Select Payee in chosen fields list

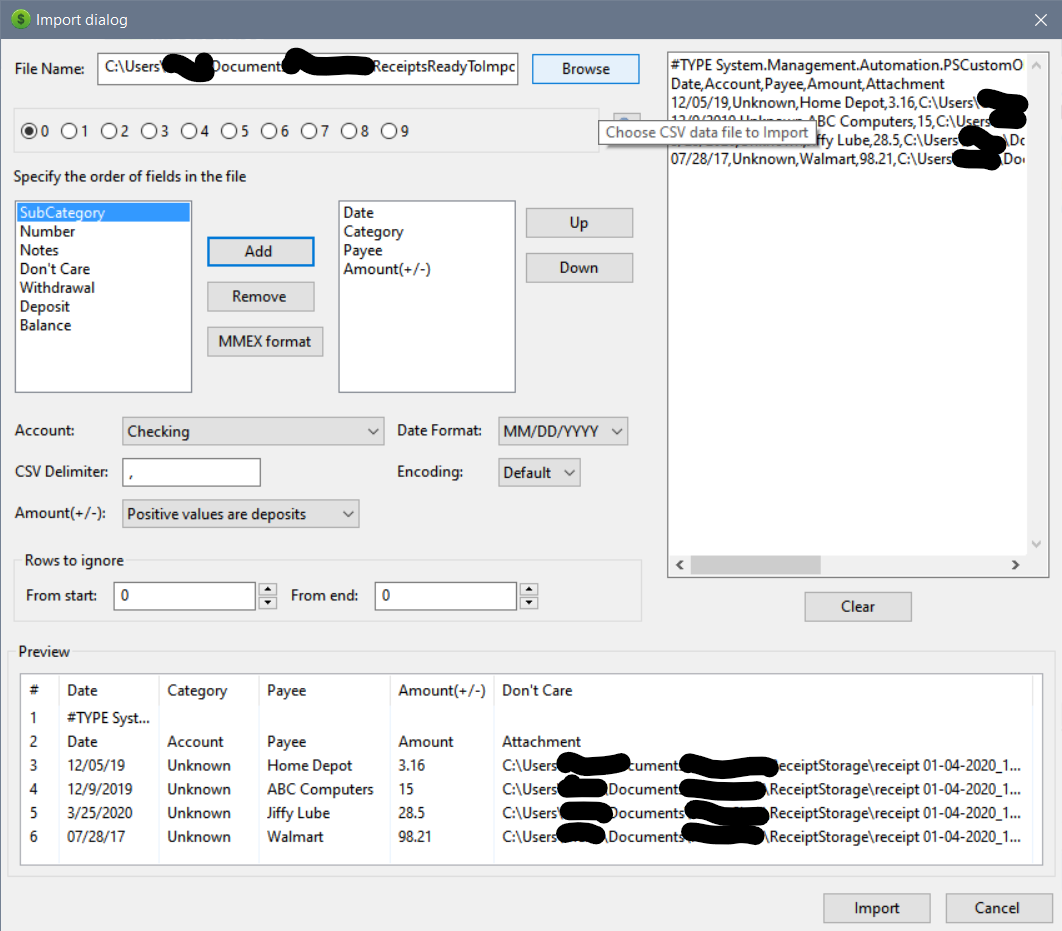pos(427,251)
